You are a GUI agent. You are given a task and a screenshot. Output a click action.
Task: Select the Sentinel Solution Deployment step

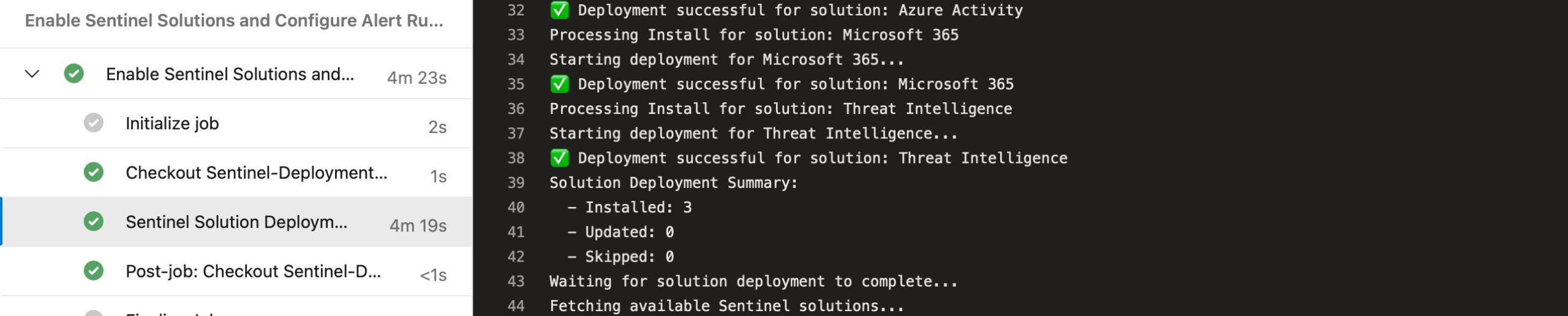click(x=236, y=222)
